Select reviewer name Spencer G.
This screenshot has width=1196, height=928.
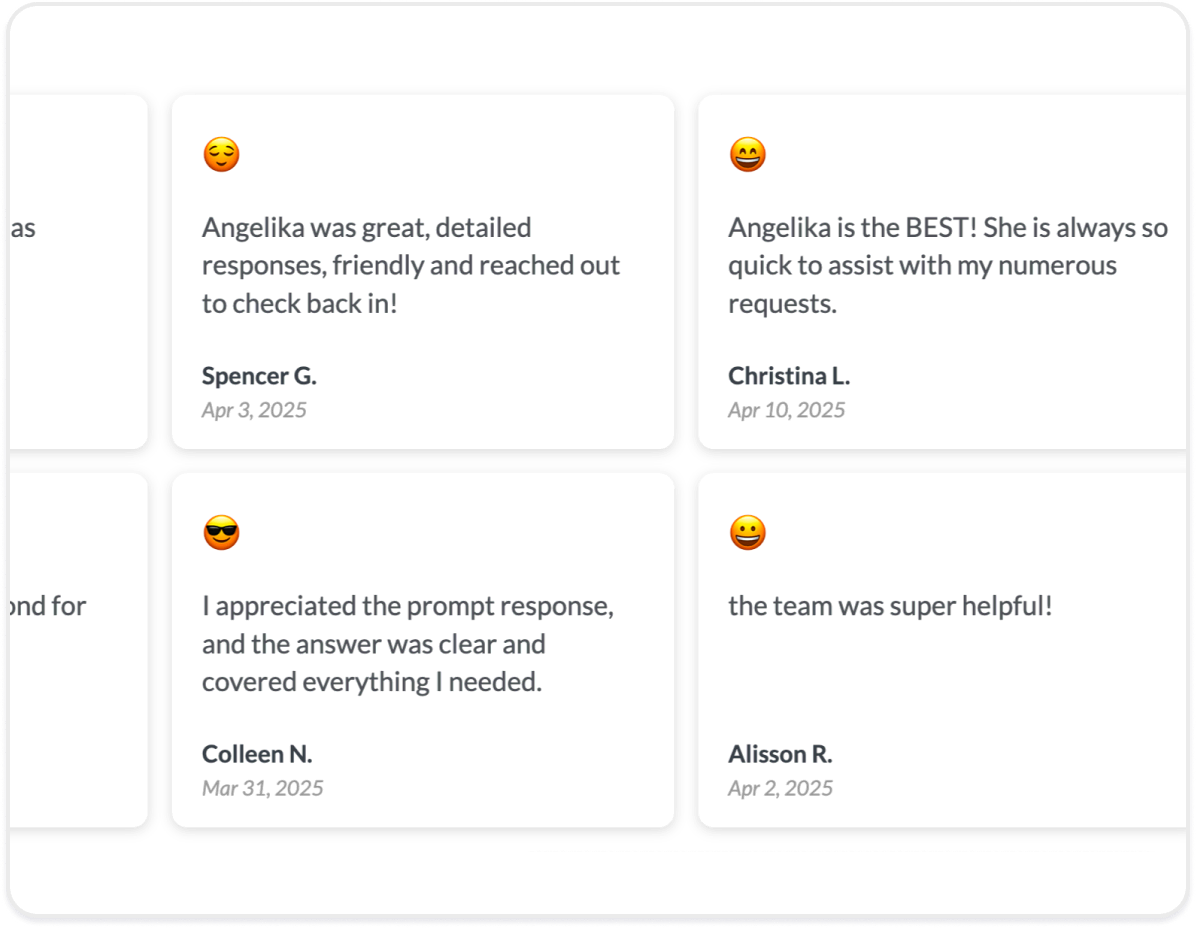click(x=259, y=376)
